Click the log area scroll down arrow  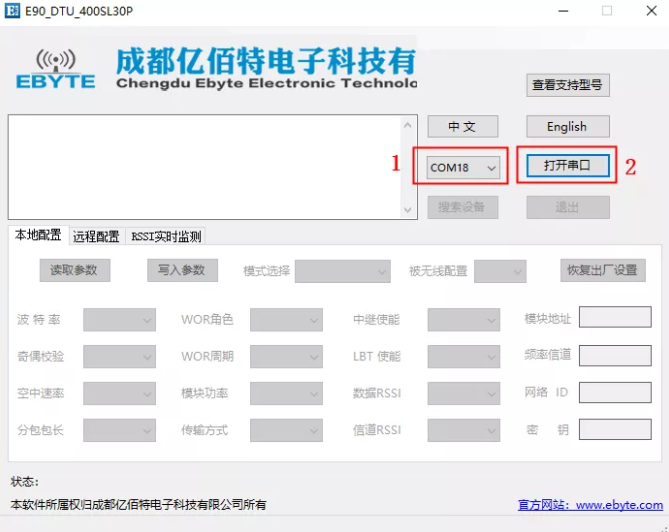407,209
